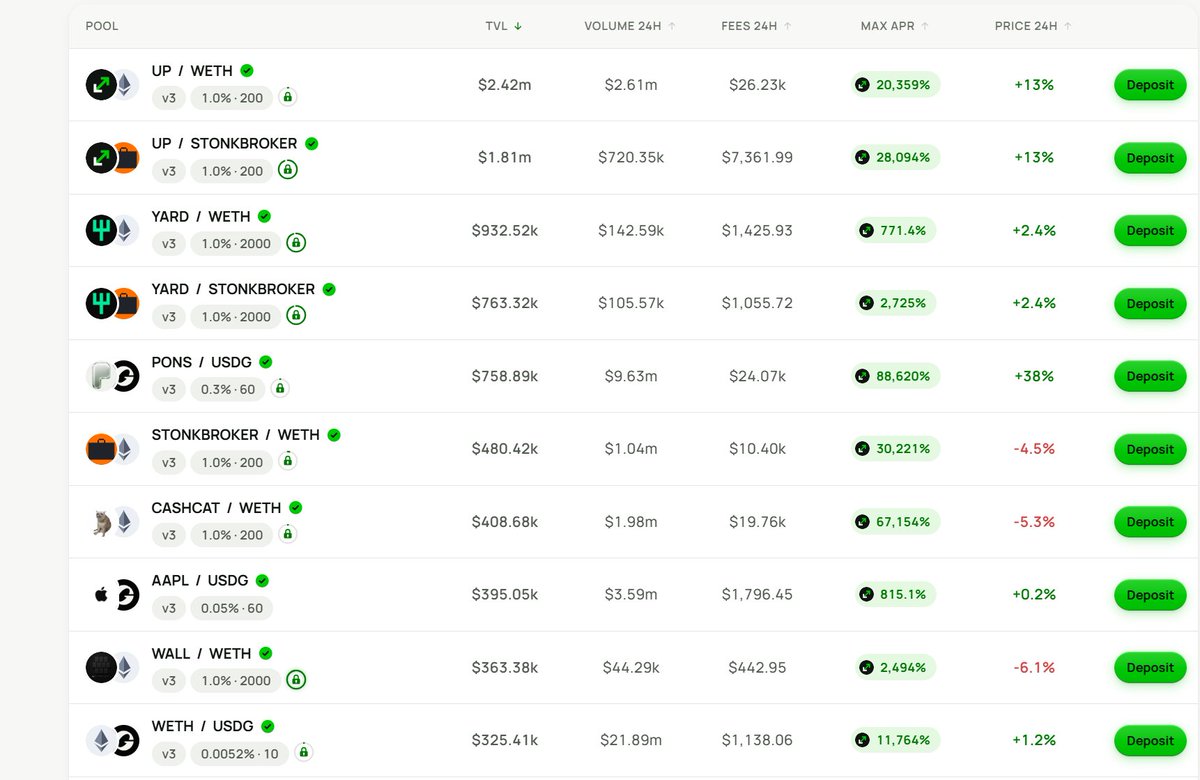Viewport: 1200px width, 780px height.
Task: Open the 20,359% APR pill for UP / WETH
Action: click(x=894, y=85)
